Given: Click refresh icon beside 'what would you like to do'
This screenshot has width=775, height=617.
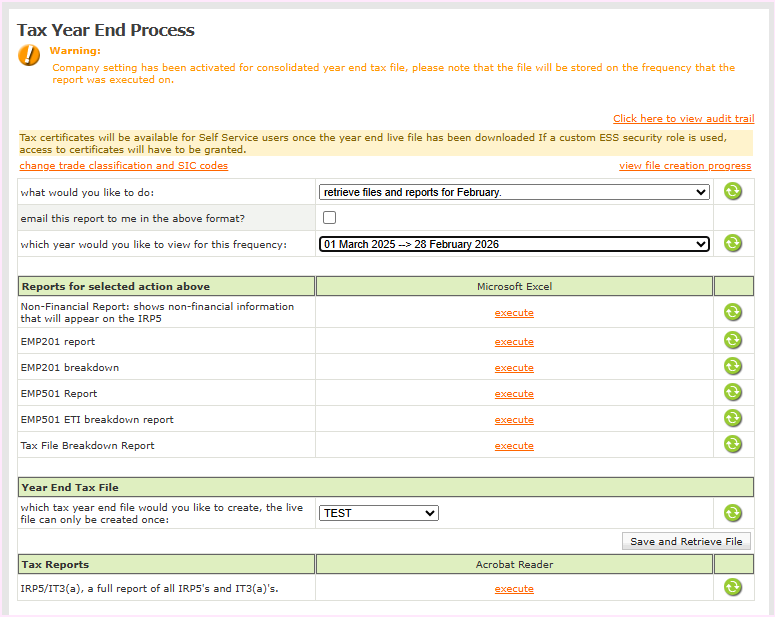Looking at the screenshot, I should [733, 191].
